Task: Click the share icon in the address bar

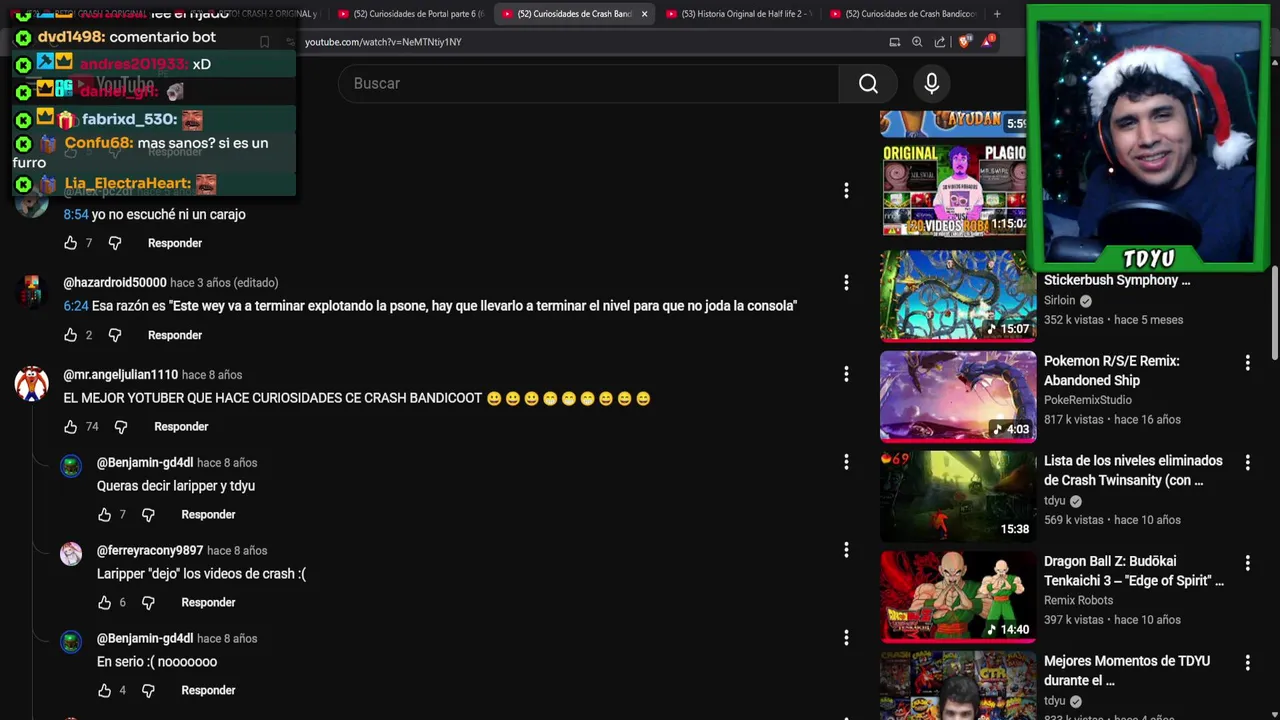Action: click(940, 42)
